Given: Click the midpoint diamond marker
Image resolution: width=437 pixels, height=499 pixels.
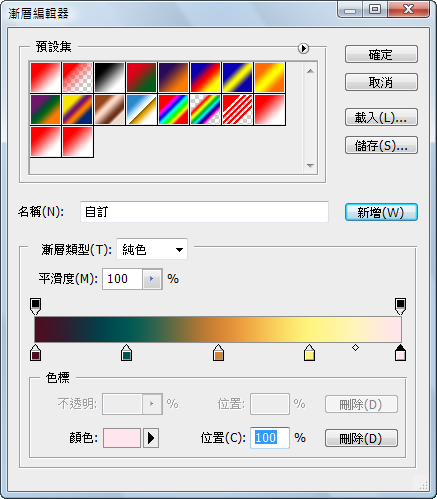Looking at the screenshot, I should [355, 348].
